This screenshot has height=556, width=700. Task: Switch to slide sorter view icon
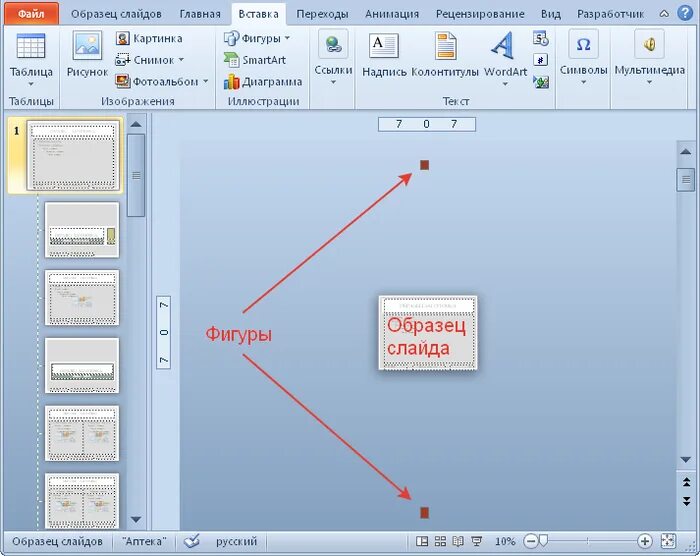coord(440,542)
